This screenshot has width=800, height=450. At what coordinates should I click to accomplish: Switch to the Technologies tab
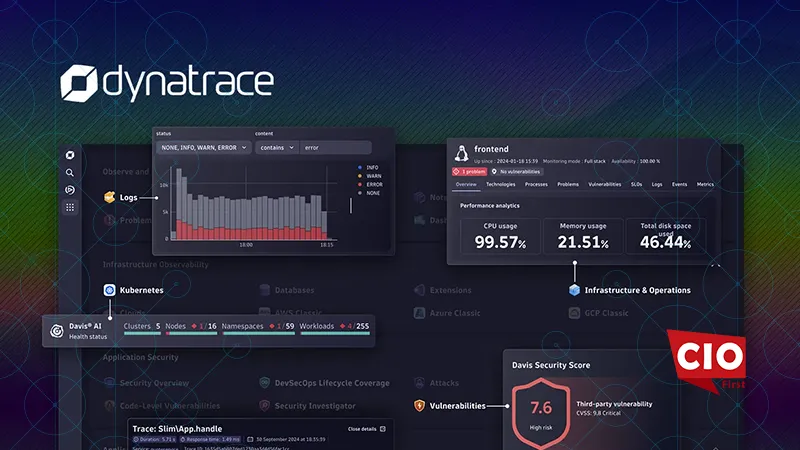coord(501,184)
